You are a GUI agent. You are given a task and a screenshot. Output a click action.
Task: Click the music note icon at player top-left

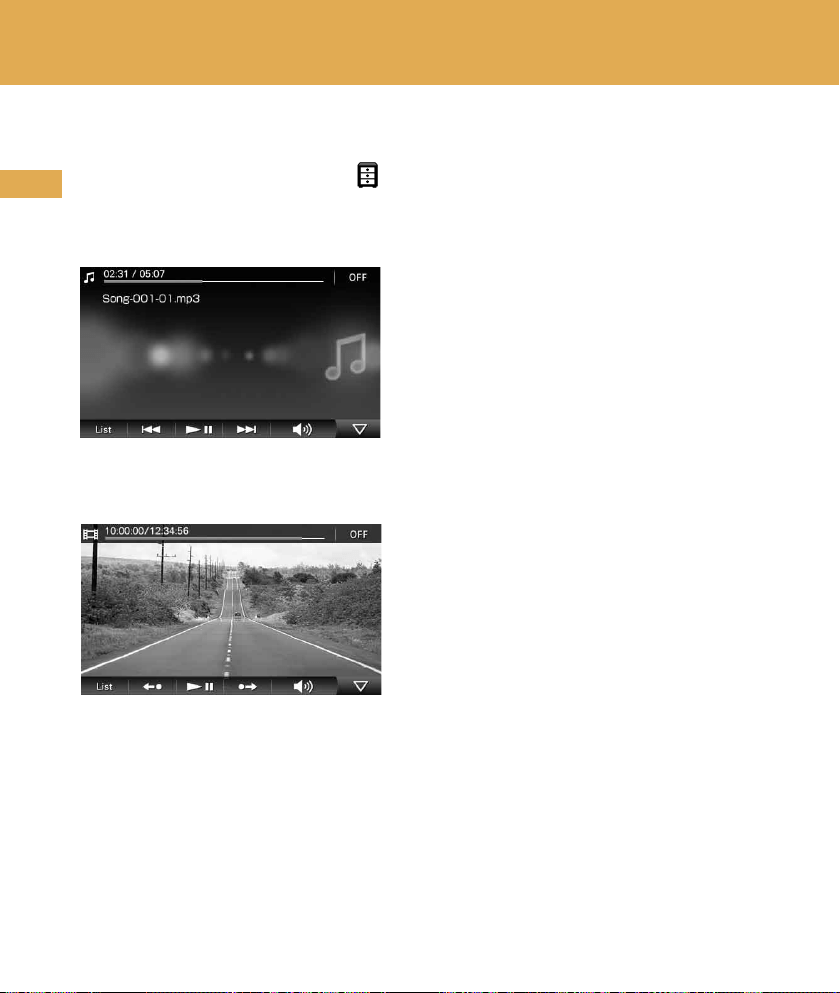click(x=90, y=277)
